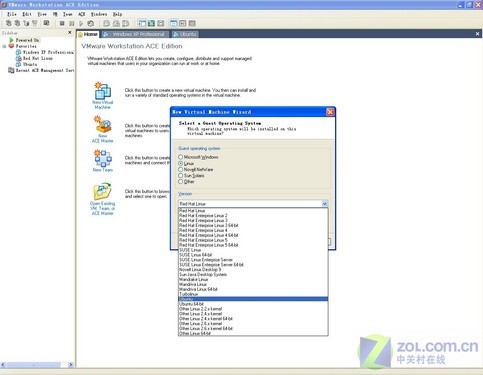This screenshot has width=483, height=375.
Task: Open the ACE menu
Action: [82, 14]
